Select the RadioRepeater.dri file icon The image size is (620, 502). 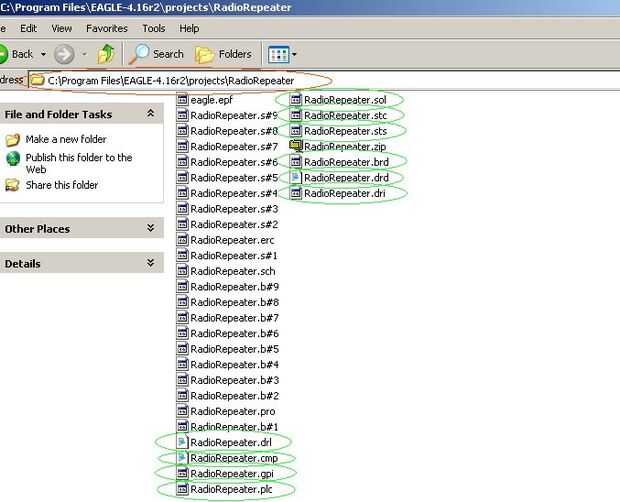point(295,193)
